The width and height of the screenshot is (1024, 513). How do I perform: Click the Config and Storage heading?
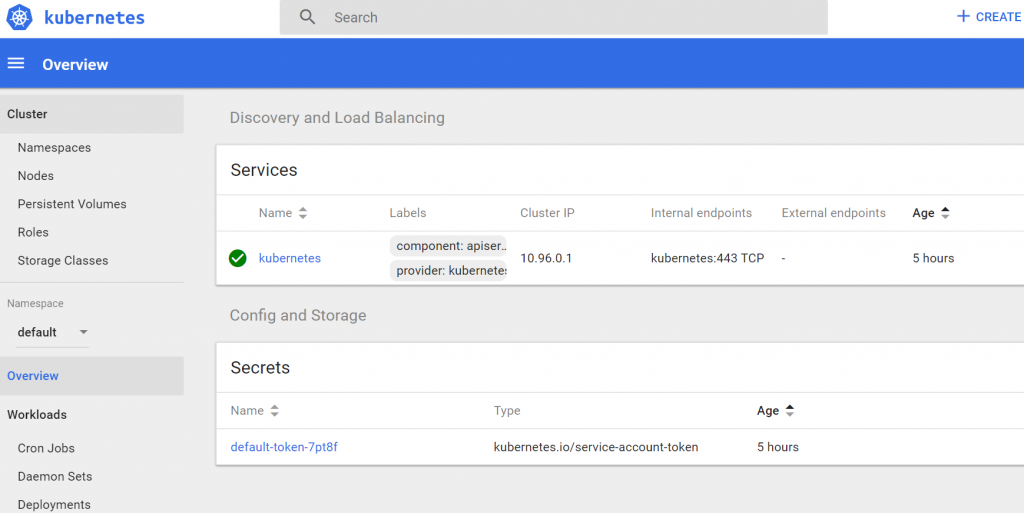298,315
